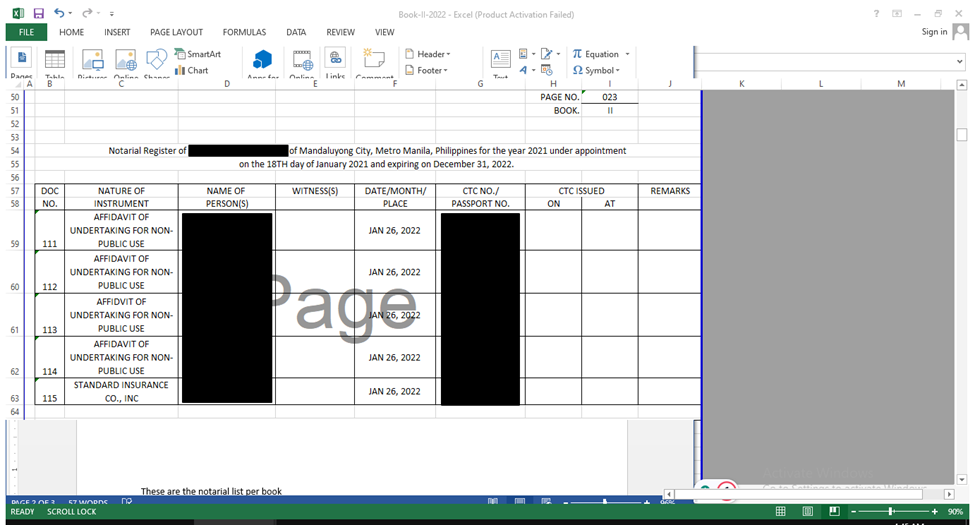
Task: Open Customize Quick Access Toolbar dropdown
Action: click(112, 13)
